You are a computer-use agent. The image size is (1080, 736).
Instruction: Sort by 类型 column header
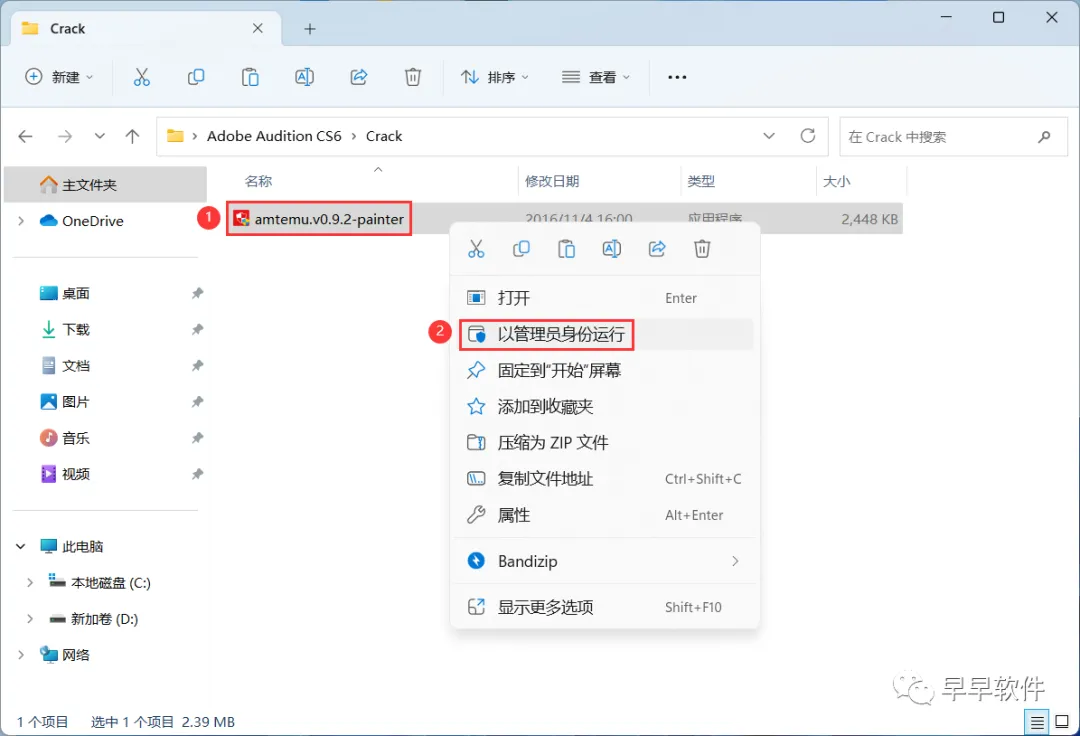701,181
